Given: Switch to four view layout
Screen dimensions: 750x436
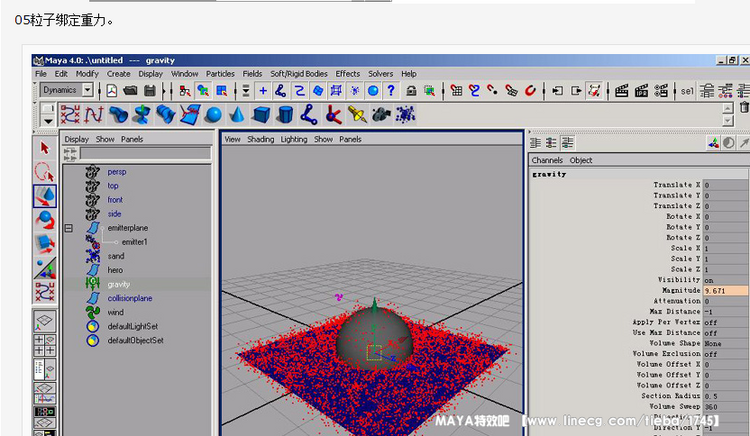Looking at the screenshot, I should [44, 345].
